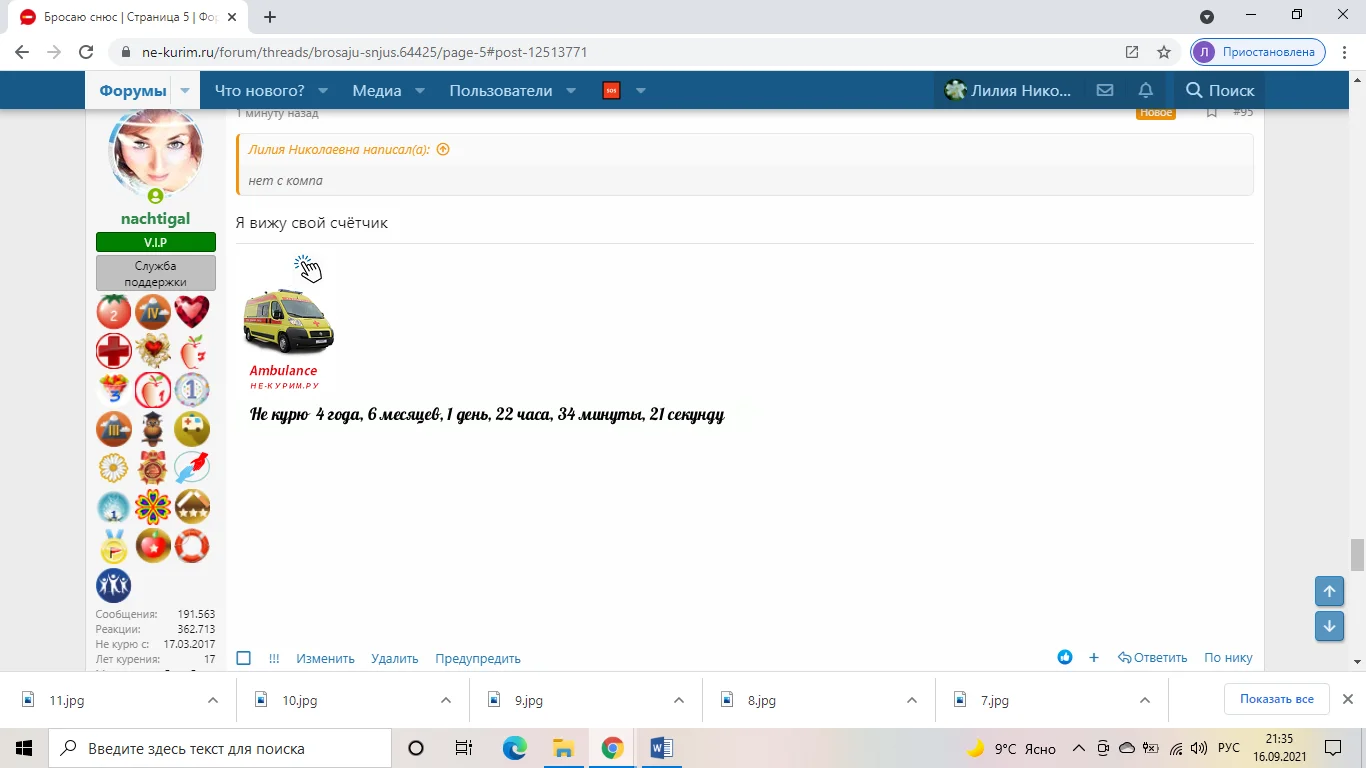Click the red cross badge
The width and height of the screenshot is (1366, 768).
click(114, 351)
